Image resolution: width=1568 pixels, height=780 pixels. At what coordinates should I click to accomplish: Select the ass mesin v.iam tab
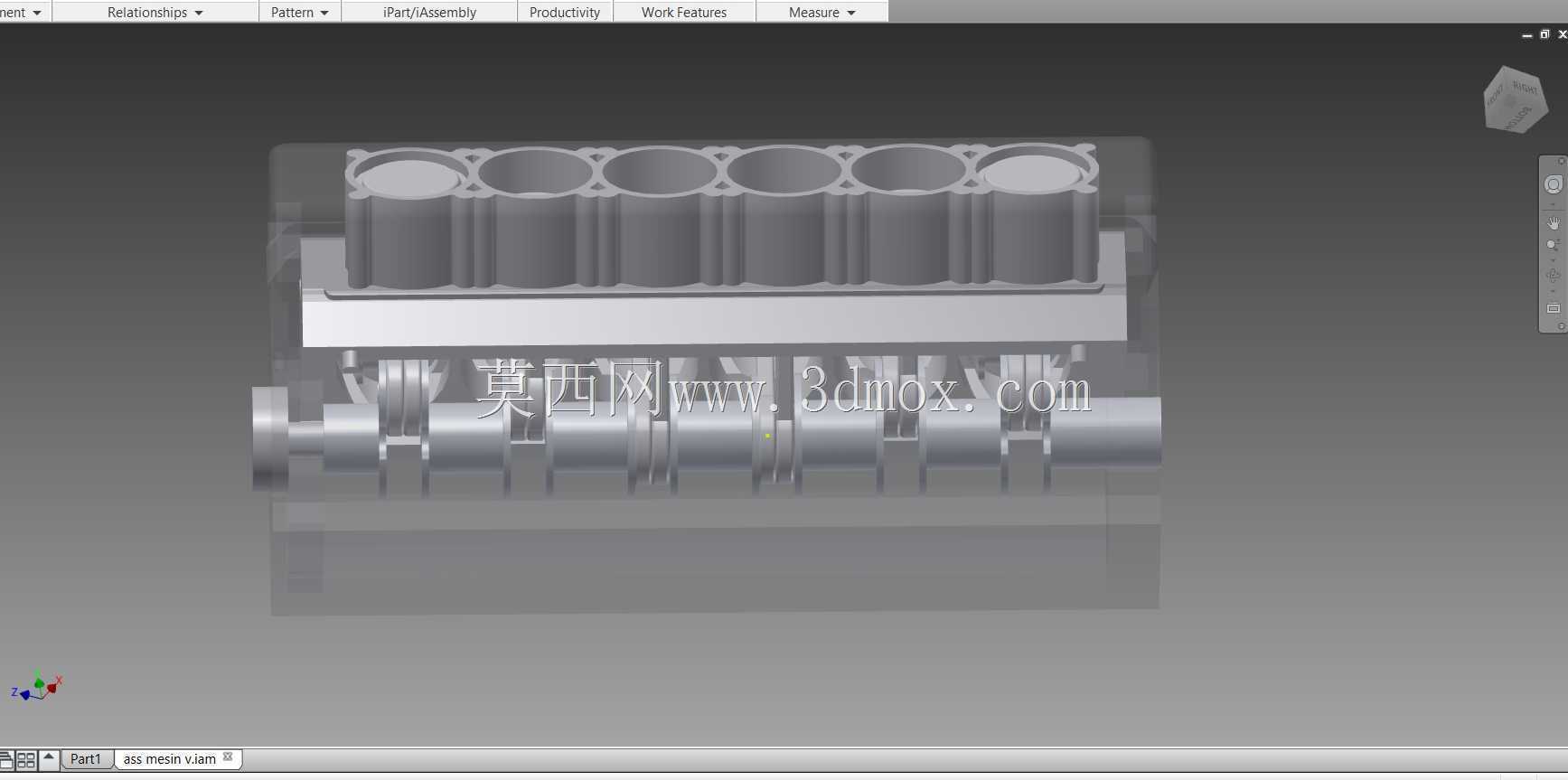tap(169, 759)
